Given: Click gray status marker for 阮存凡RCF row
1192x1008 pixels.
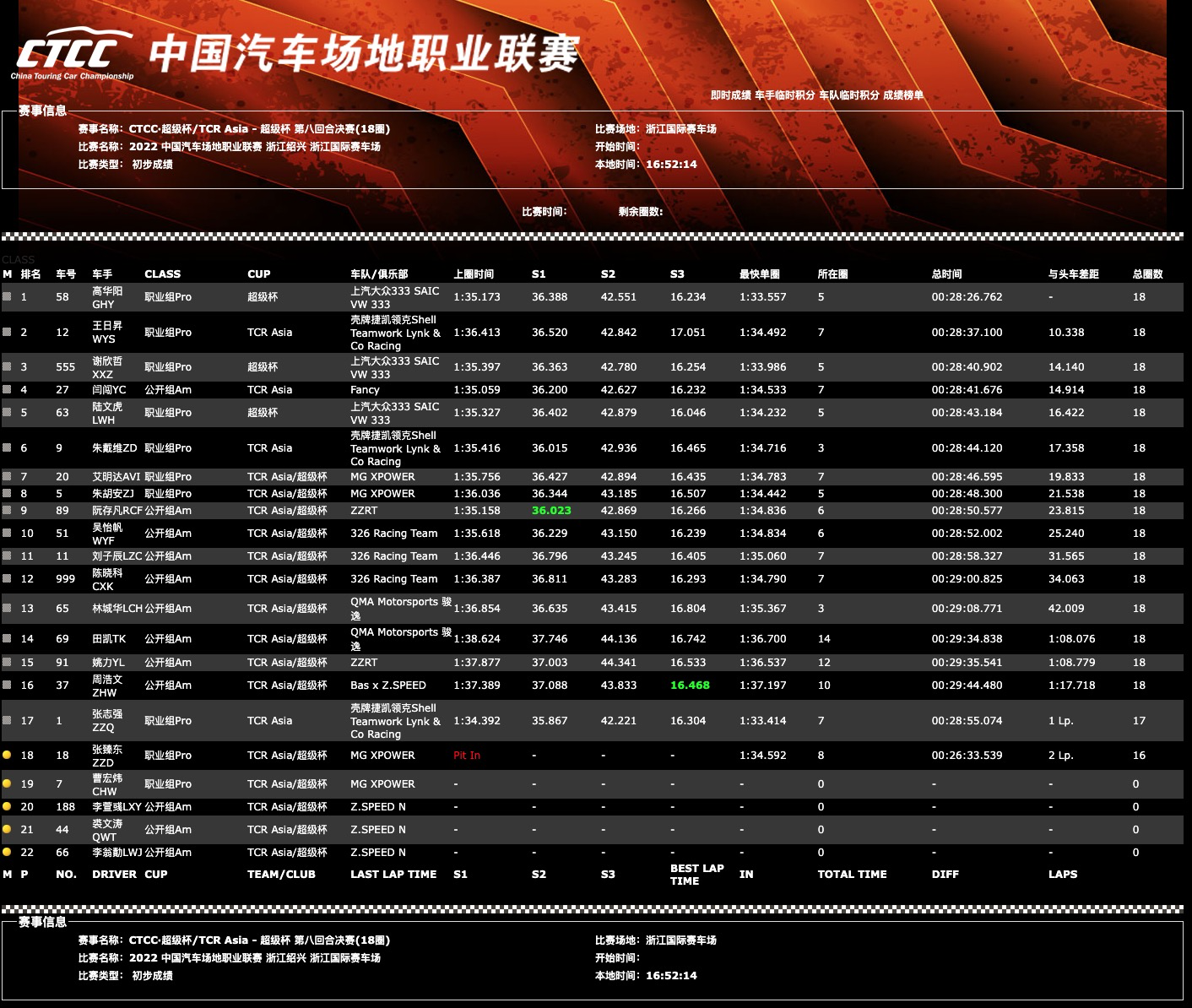Looking at the screenshot, I should (x=7, y=511).
